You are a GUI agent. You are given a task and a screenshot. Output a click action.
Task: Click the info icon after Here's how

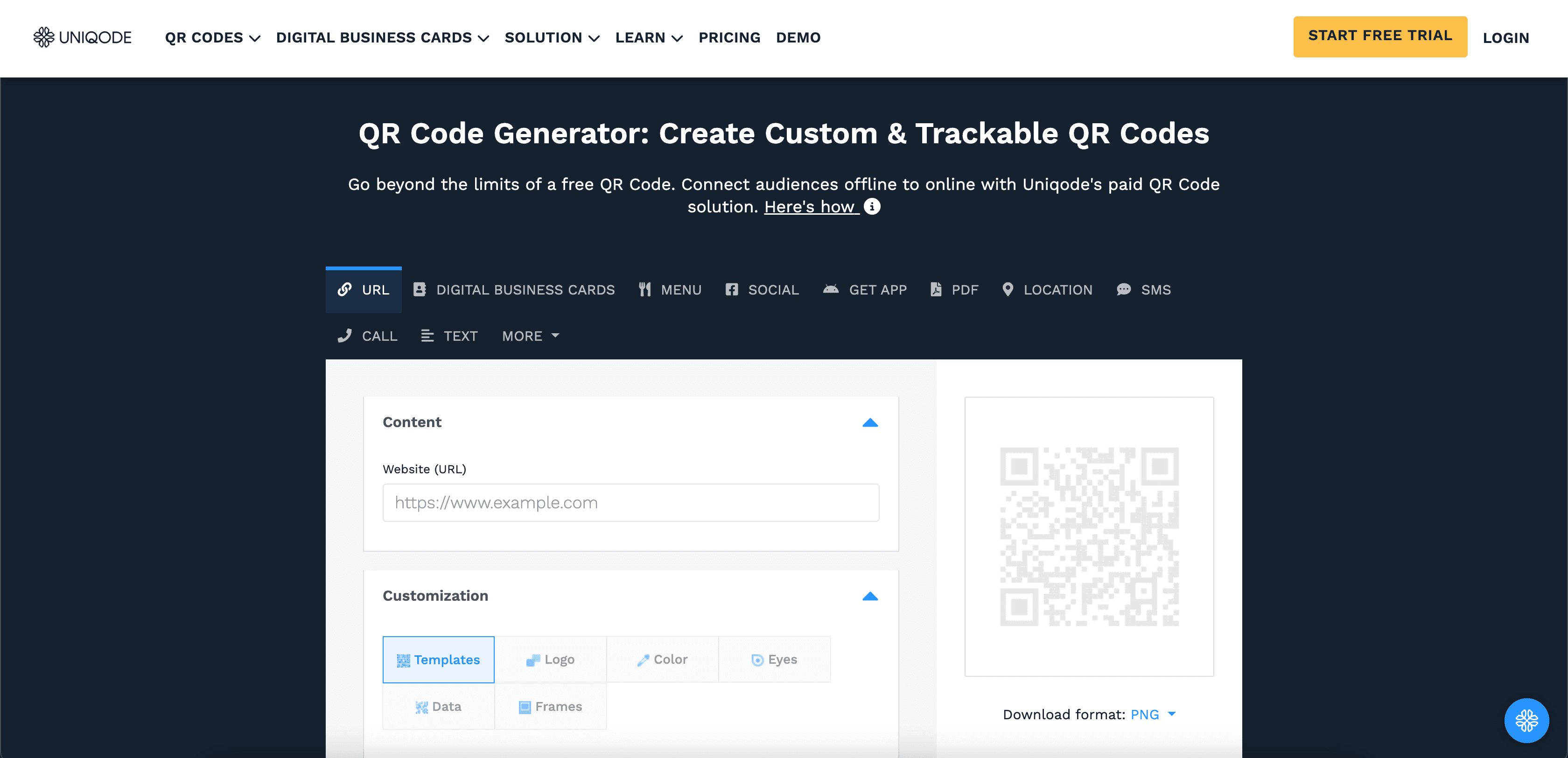pyautogui.click(x=872, y=207)
